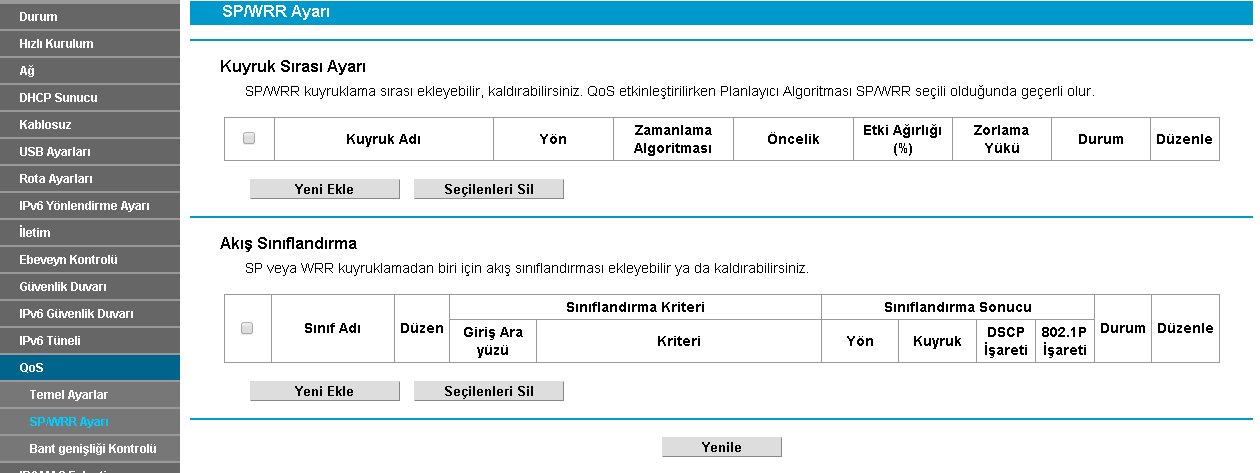Select the SP/WRR Ayarı submenu item
1260x473 pixels.
[70, 422]
